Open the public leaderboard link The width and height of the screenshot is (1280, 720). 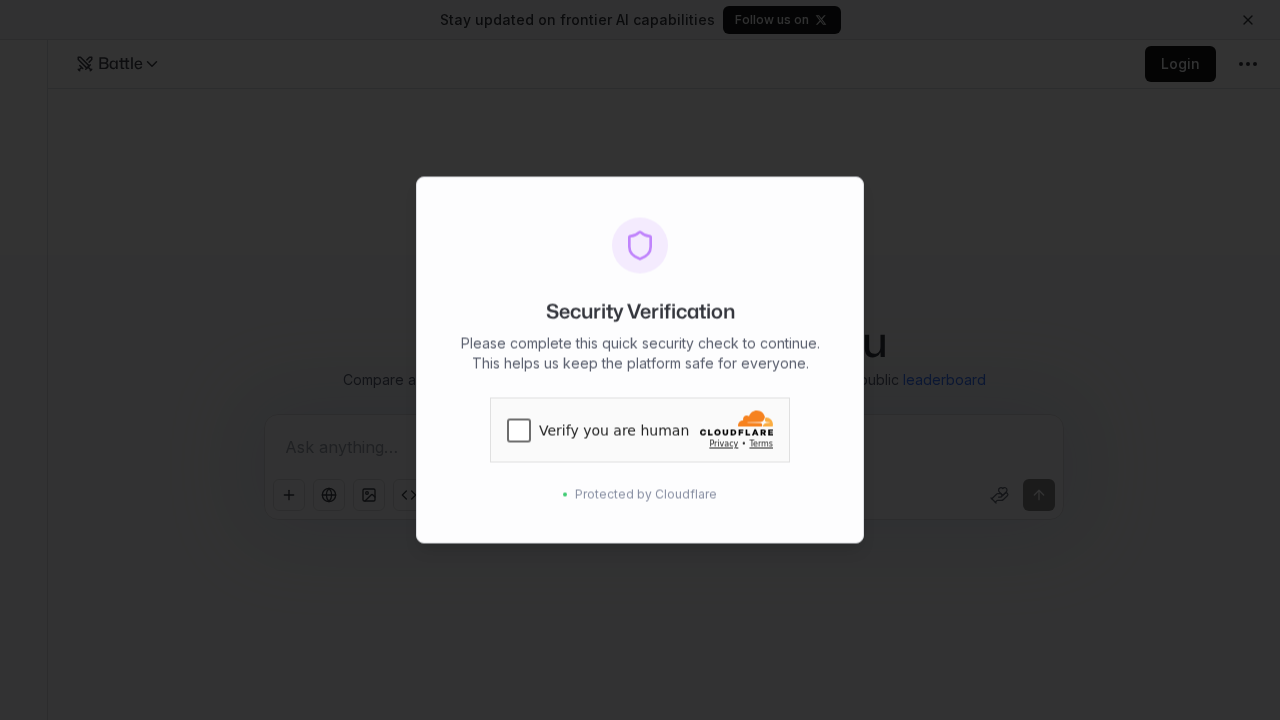pyautogui.click(x=944, y=380)
